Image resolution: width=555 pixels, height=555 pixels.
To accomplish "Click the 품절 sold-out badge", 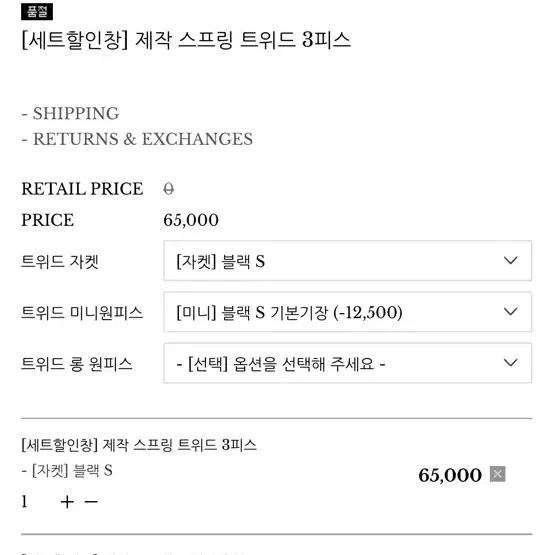I will tap(37, 12).
